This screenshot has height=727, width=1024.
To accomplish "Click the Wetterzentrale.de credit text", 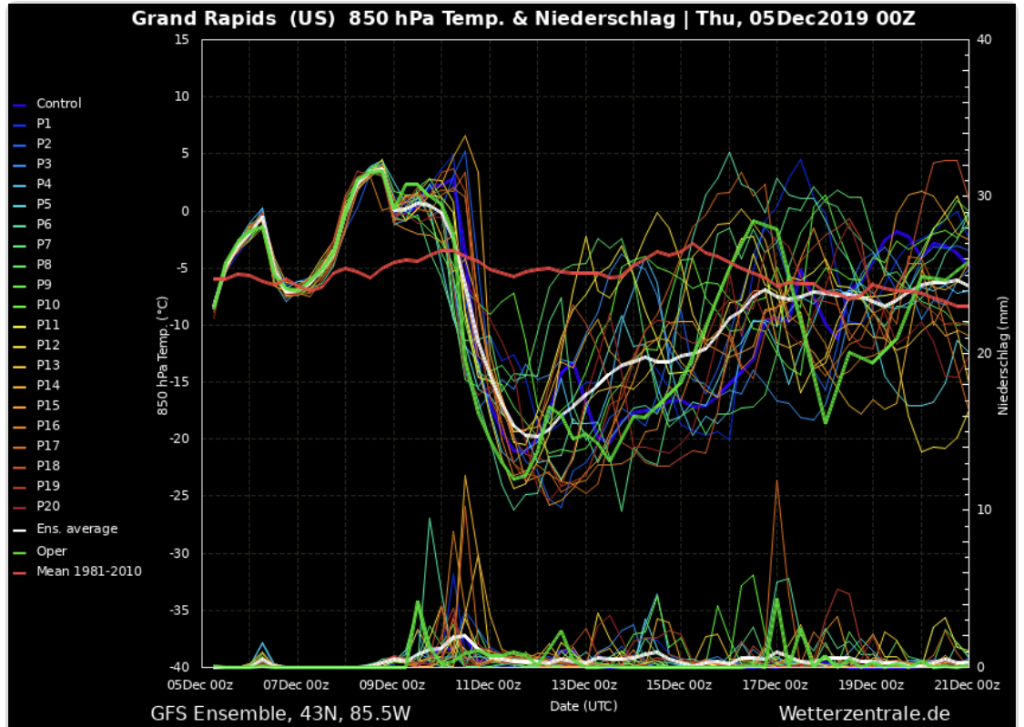I will 864,713.
